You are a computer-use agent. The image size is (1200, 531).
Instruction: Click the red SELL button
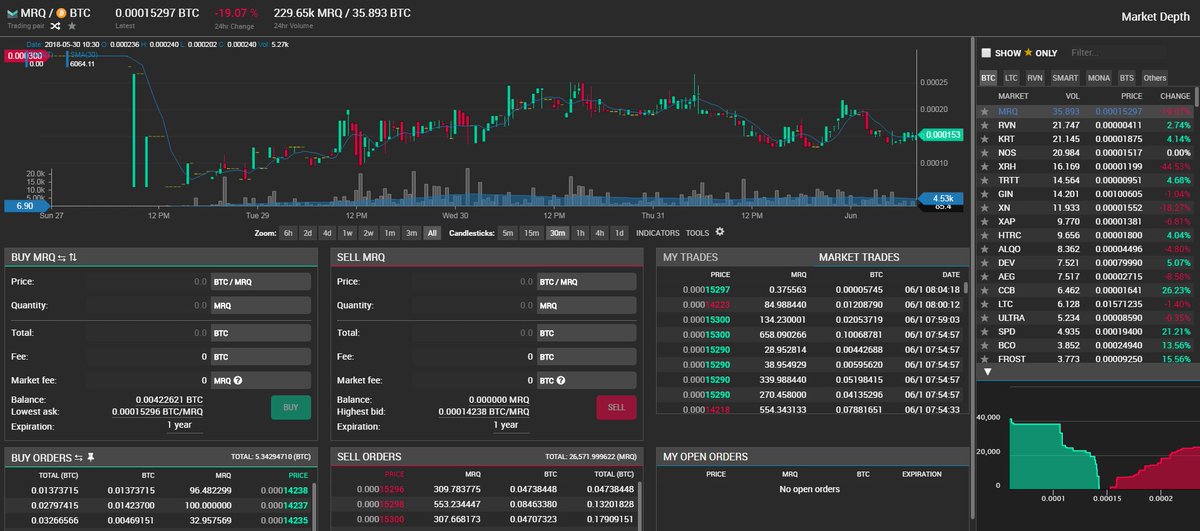[616, 407]
